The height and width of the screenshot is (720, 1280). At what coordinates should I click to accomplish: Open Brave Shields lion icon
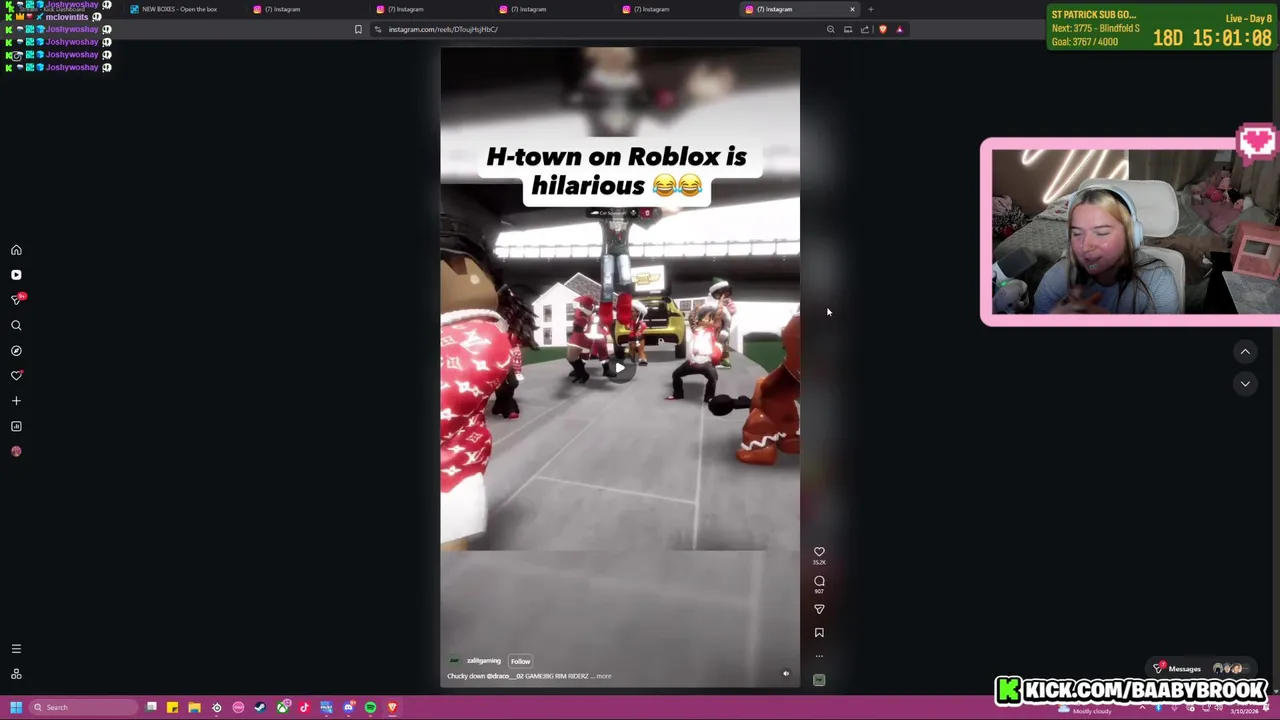click(x=883, y=29)
